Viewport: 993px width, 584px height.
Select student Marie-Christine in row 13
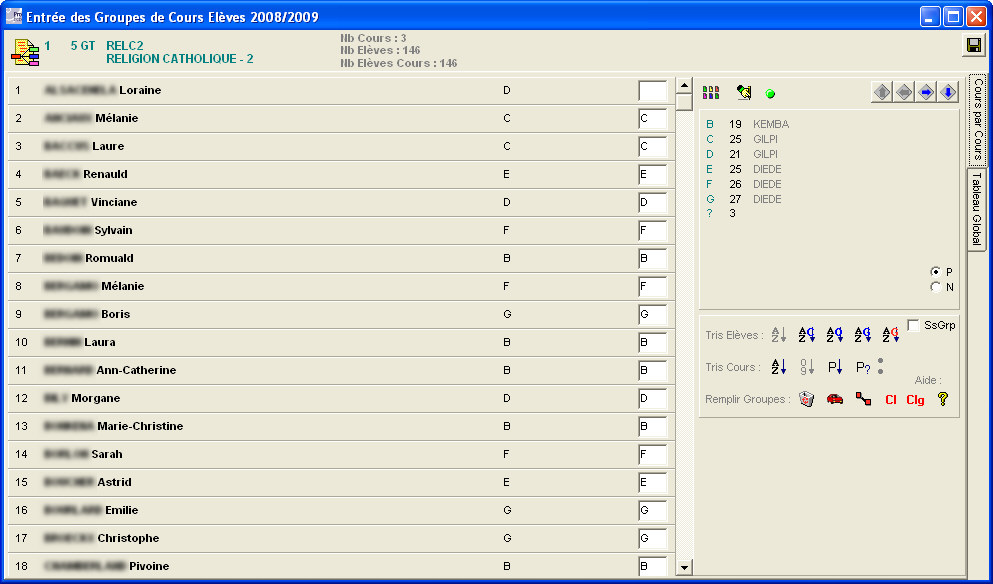click(x=341, y=426)
